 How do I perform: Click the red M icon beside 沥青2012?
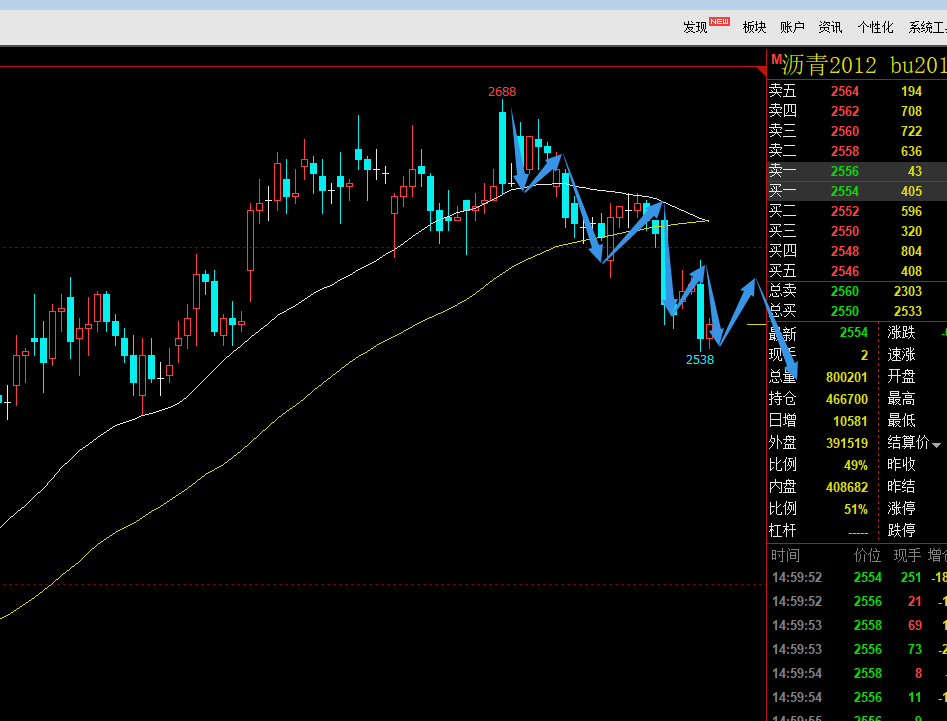point(775,60)
